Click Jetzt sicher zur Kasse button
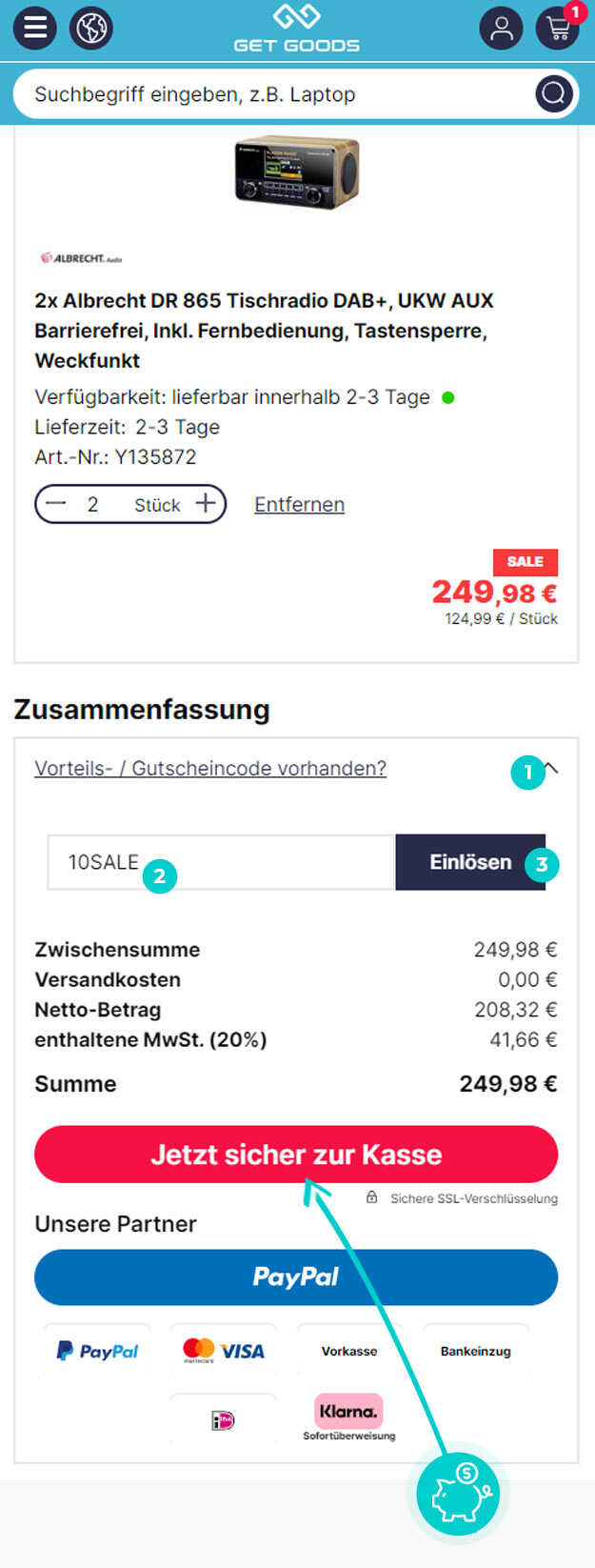This screenshot has width=595, height=1568. [296, 1154]
